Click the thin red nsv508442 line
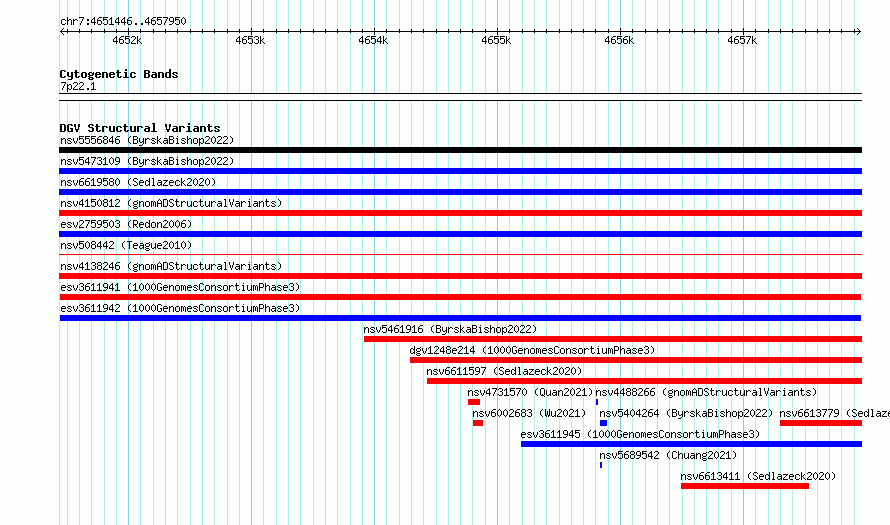This screenshot has width=890, height=525. tap(460, 255)
